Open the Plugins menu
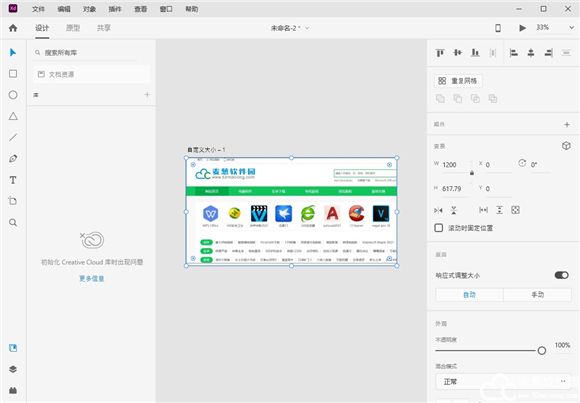The image size is (580, 403). pyautogui.click(x=115, y=9)
